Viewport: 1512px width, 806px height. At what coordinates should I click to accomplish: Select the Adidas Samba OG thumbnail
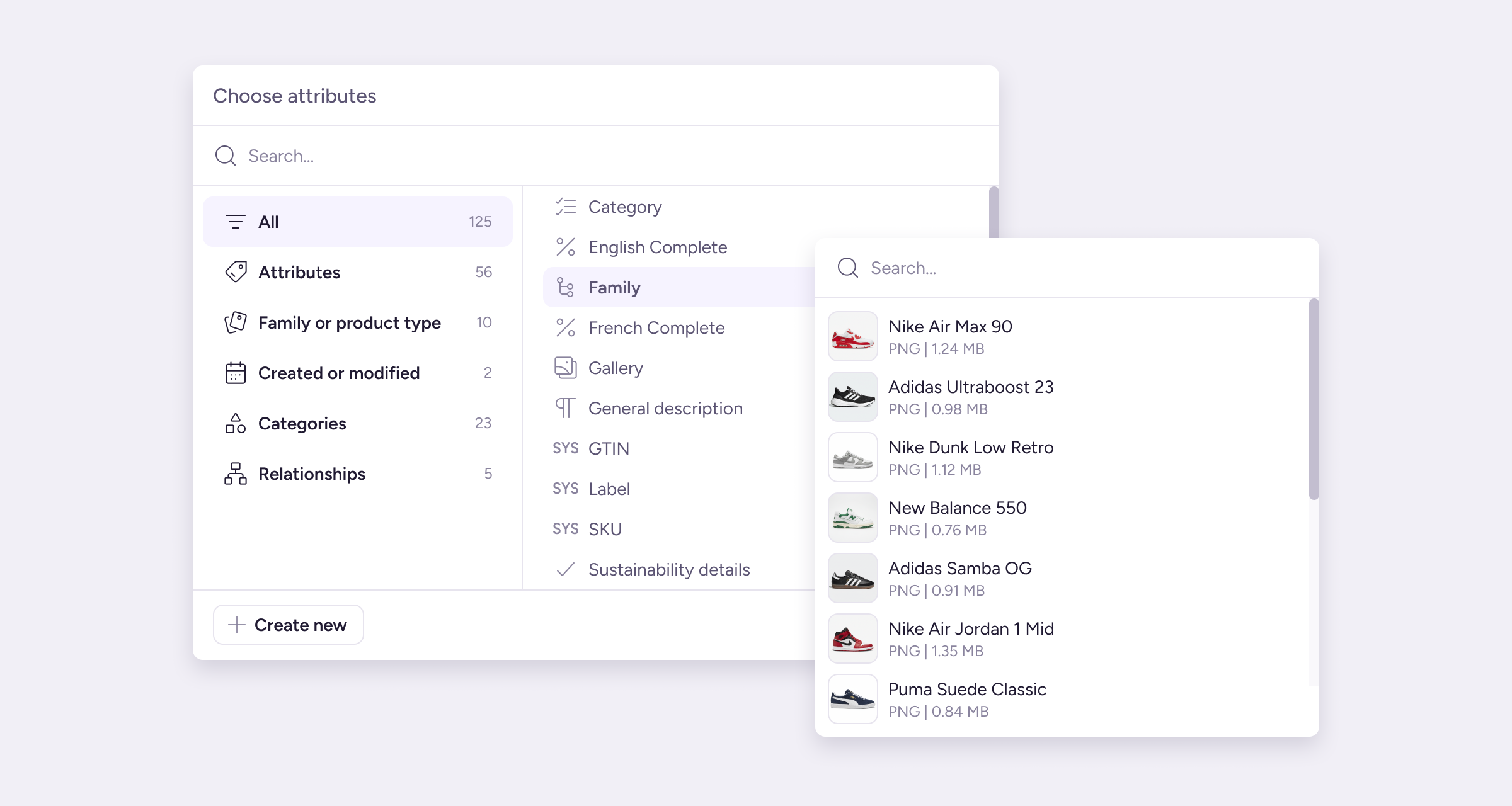[853, 578]
